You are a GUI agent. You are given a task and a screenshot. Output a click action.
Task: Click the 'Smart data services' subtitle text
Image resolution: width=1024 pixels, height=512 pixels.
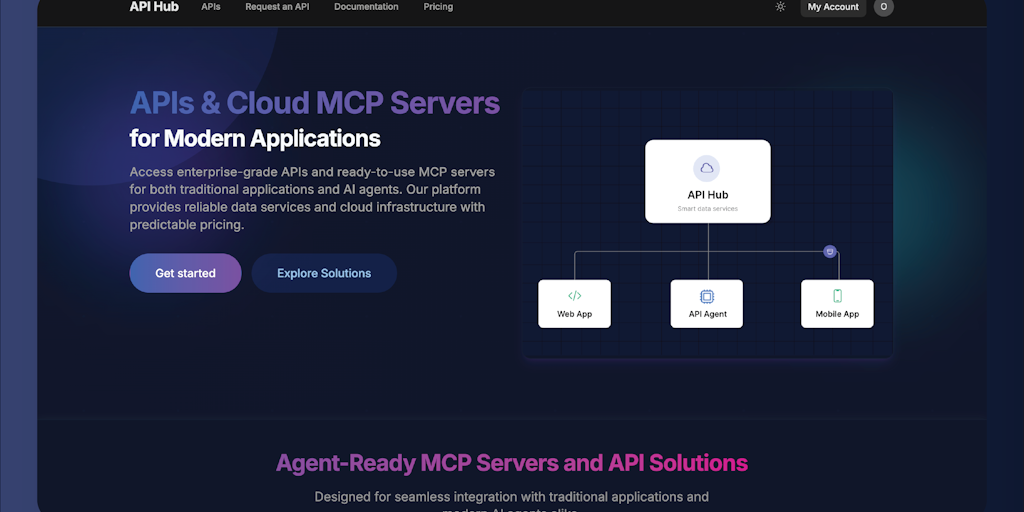(707, 209)
